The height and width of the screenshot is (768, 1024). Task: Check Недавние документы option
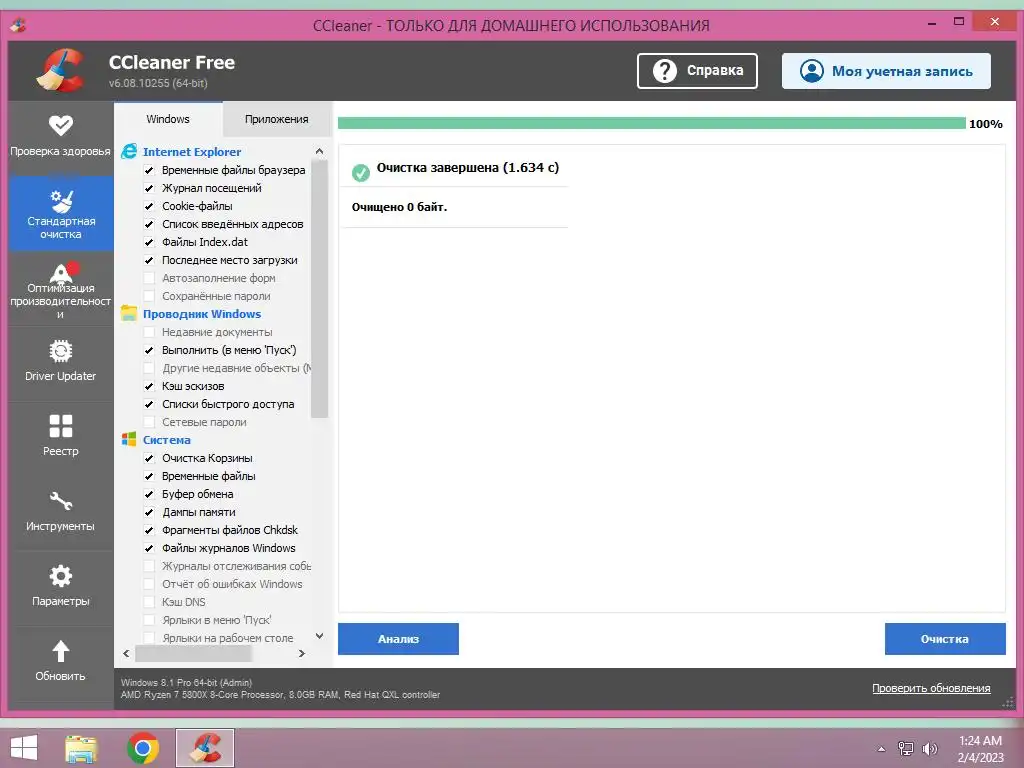[149, 332]
